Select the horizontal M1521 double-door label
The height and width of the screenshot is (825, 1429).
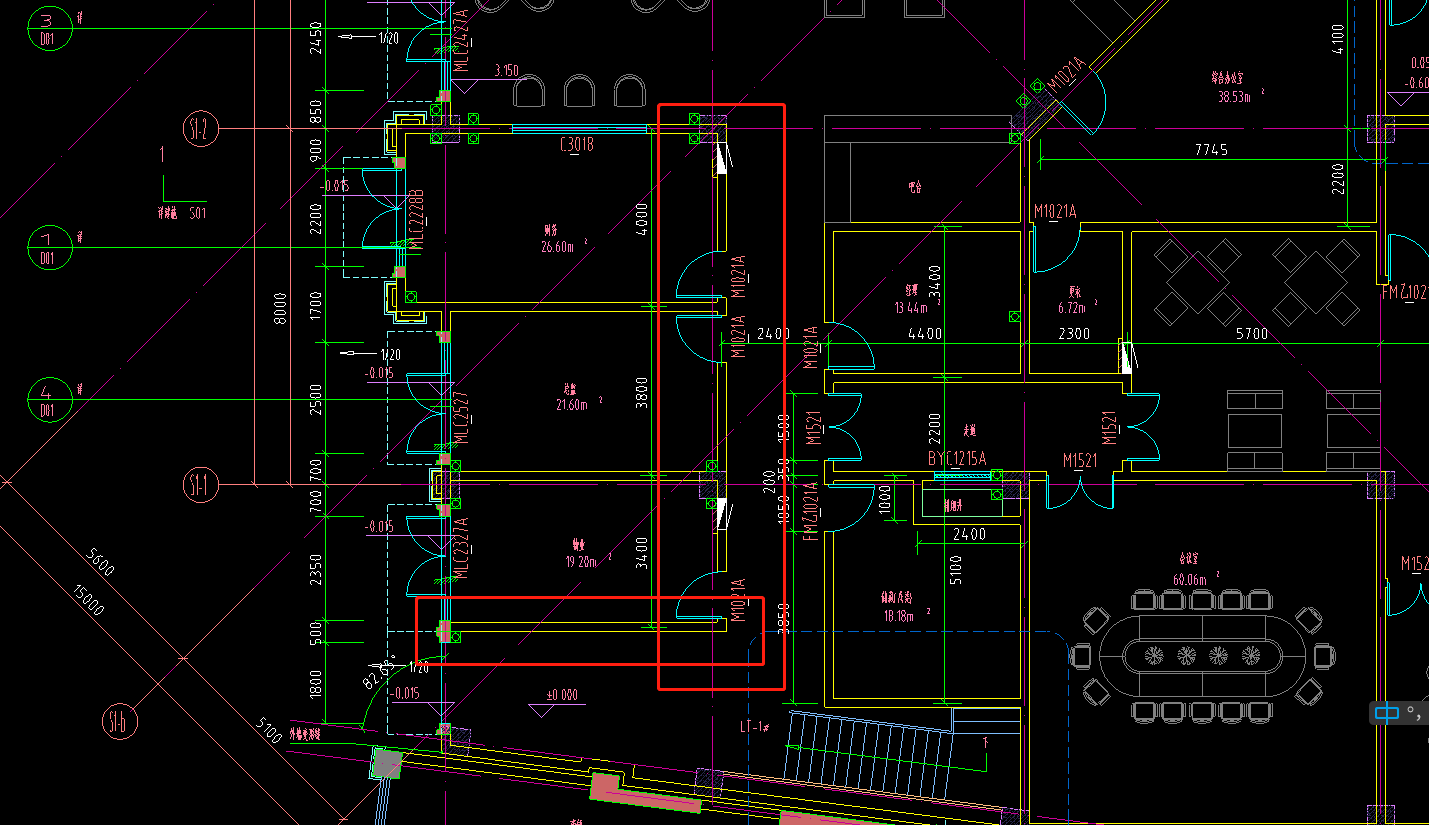pos(1081,461)
